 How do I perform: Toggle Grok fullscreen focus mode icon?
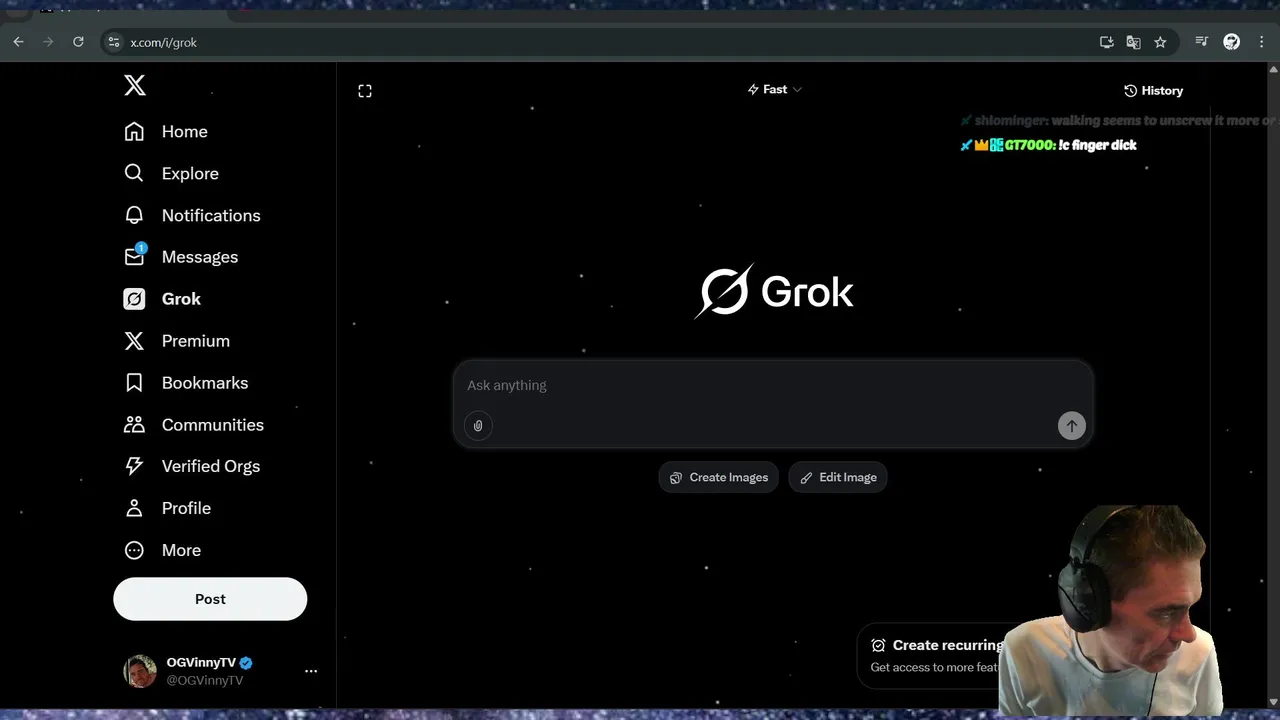pos(365,91)
